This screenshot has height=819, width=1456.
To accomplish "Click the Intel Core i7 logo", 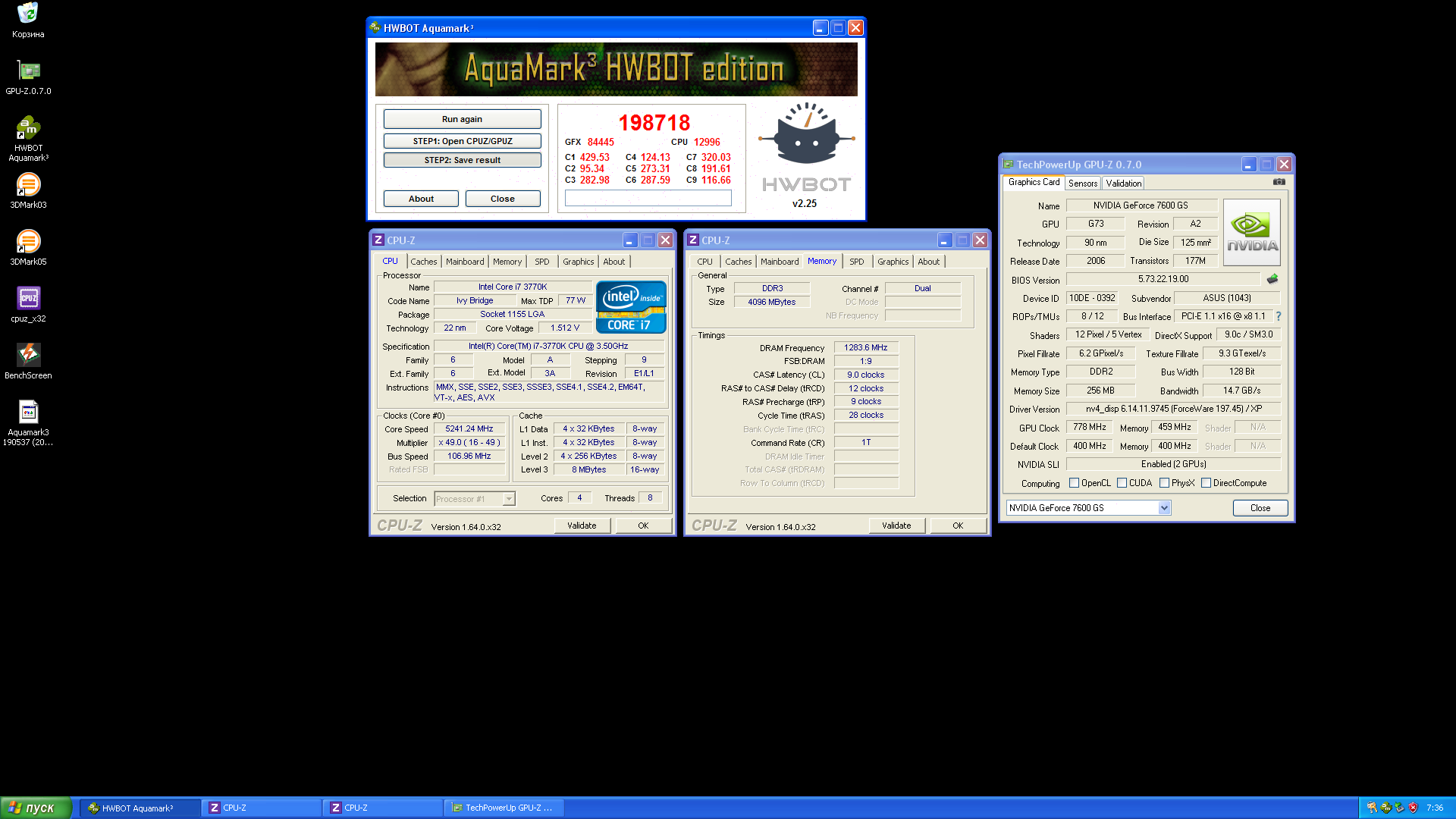I will pos(631,307).
